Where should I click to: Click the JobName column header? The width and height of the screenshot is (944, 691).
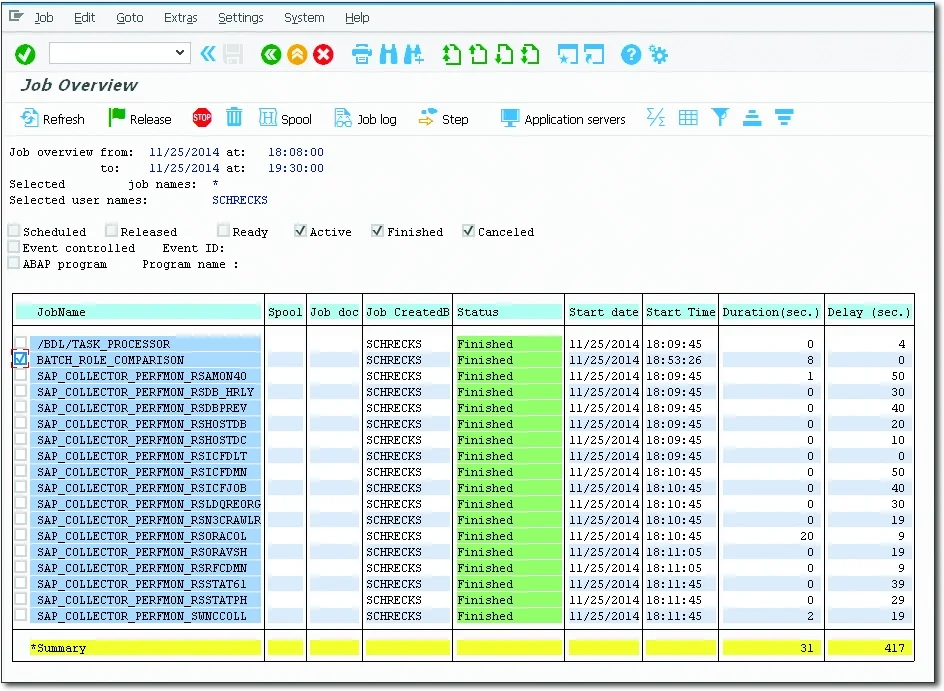138,312
